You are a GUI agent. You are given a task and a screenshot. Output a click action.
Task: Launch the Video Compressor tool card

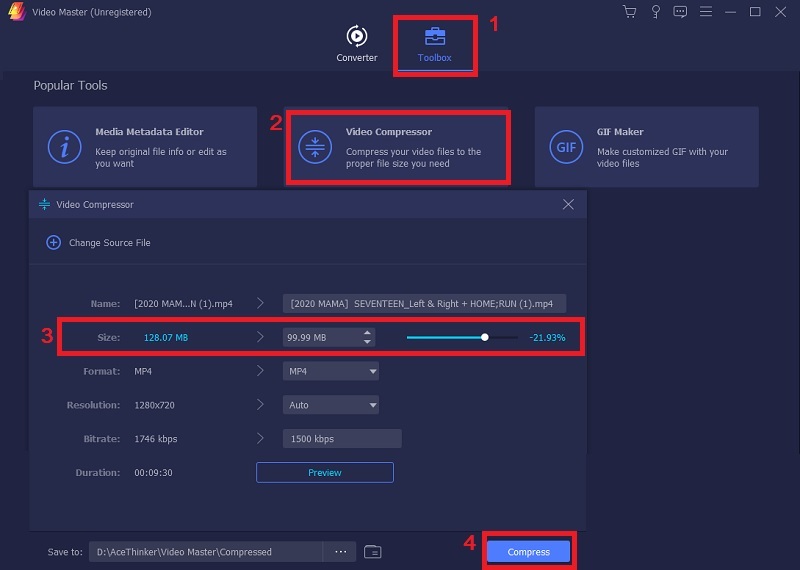pos(398,147)
